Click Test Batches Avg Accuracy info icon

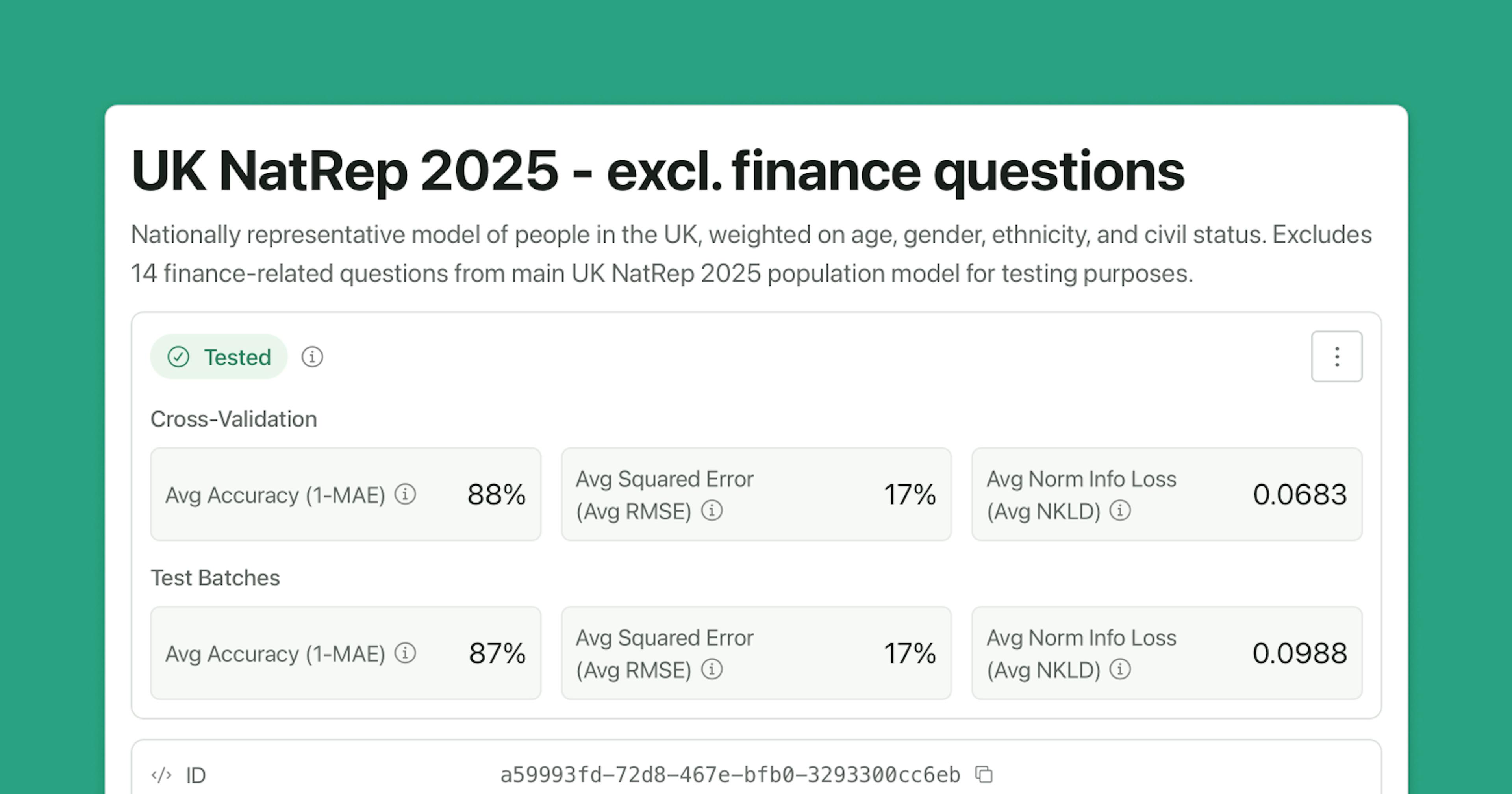click(405, 653)
